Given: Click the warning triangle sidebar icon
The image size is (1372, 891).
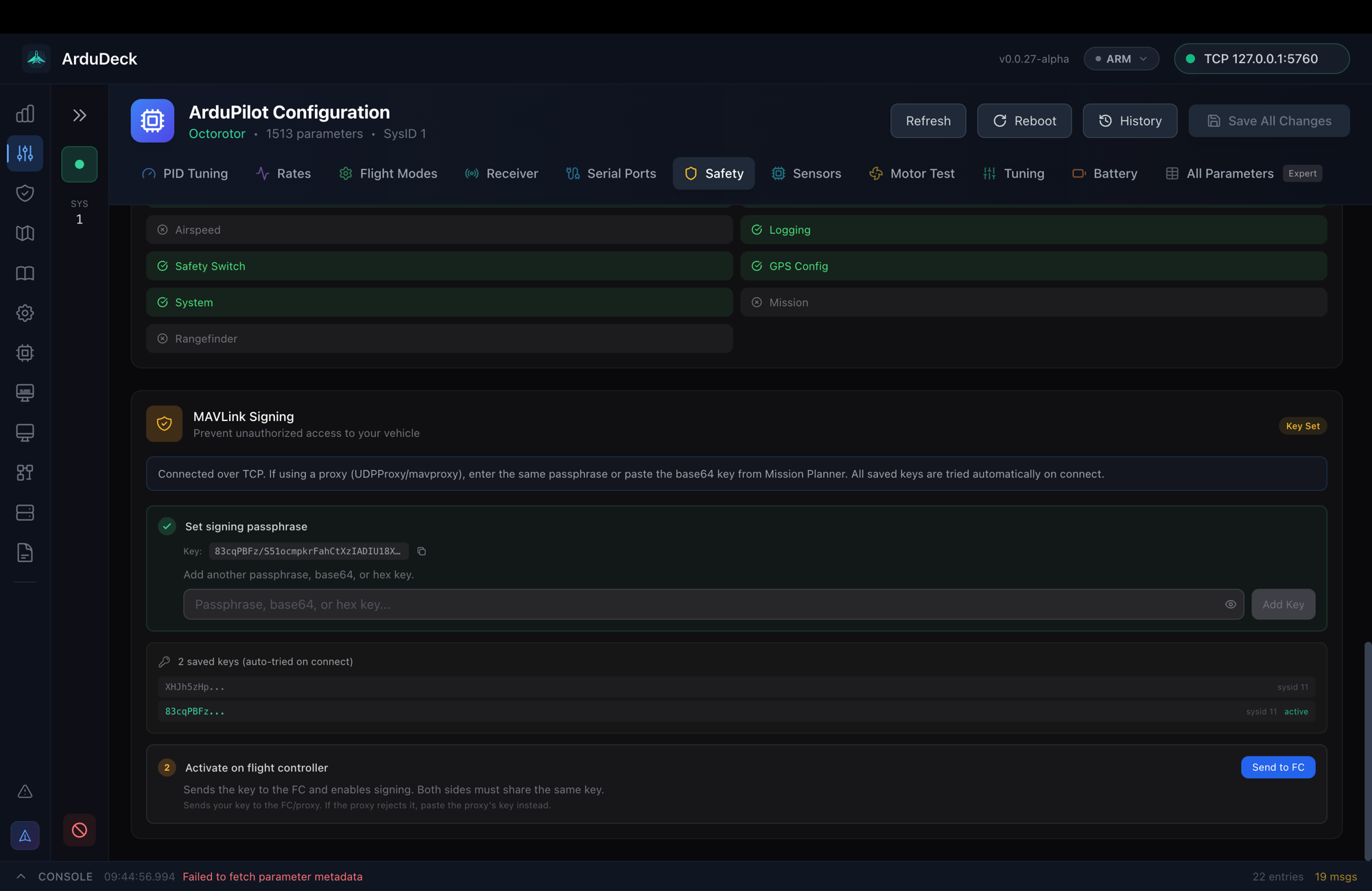Looking at the screenshot, I should (x=25, y=792).
